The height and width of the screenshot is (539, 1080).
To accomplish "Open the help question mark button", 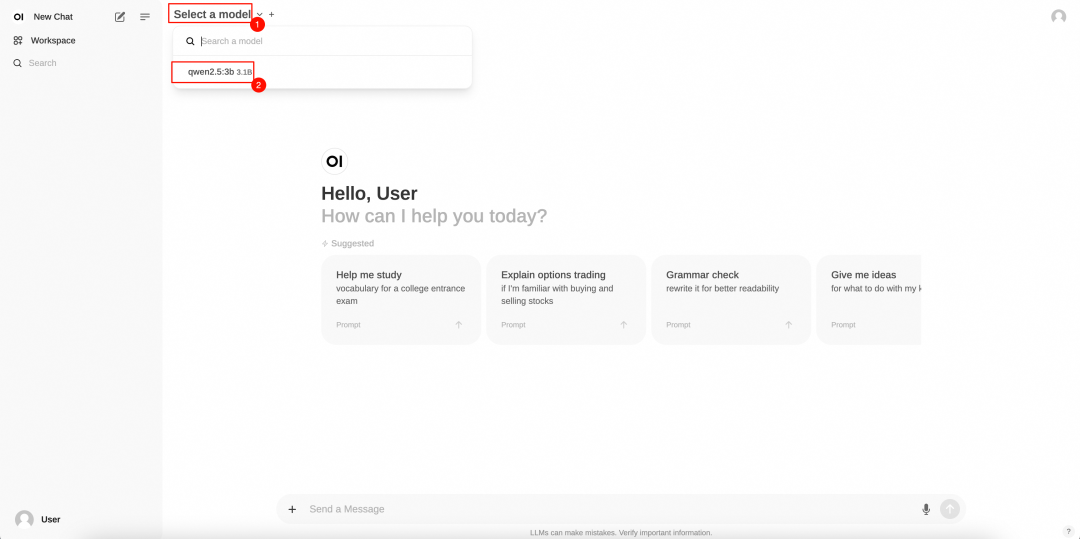I will coord(1068,531).
